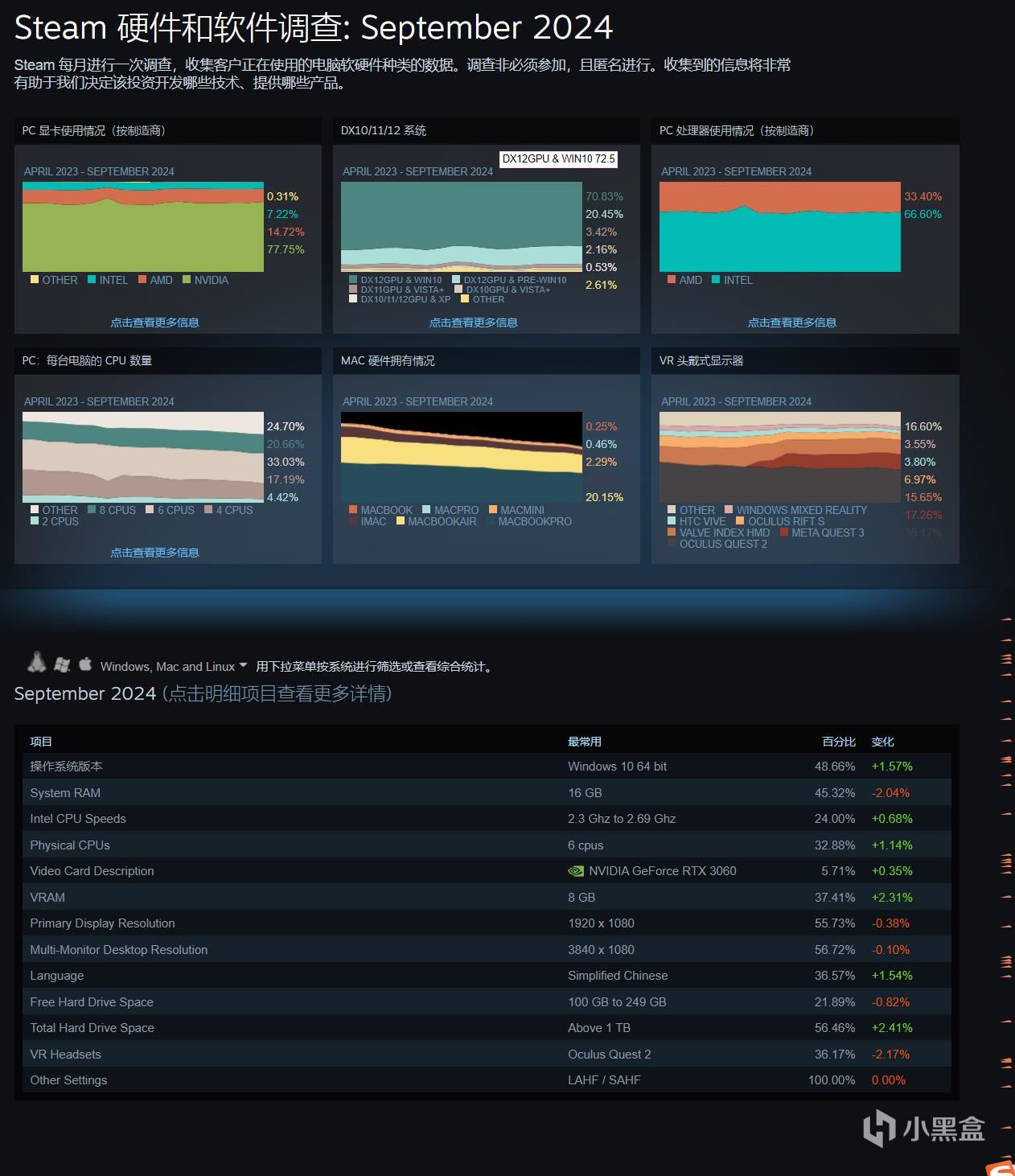Open the 操作系统版本 row

pos(487,767)
